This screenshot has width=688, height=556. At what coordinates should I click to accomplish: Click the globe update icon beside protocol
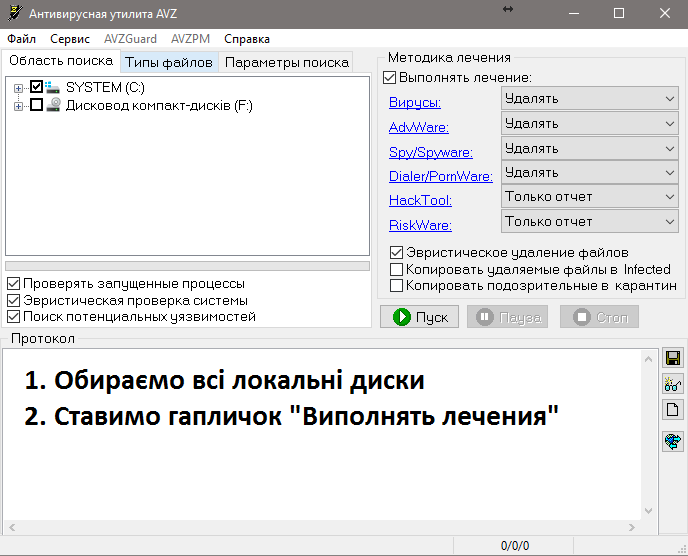tap(673, 441)
